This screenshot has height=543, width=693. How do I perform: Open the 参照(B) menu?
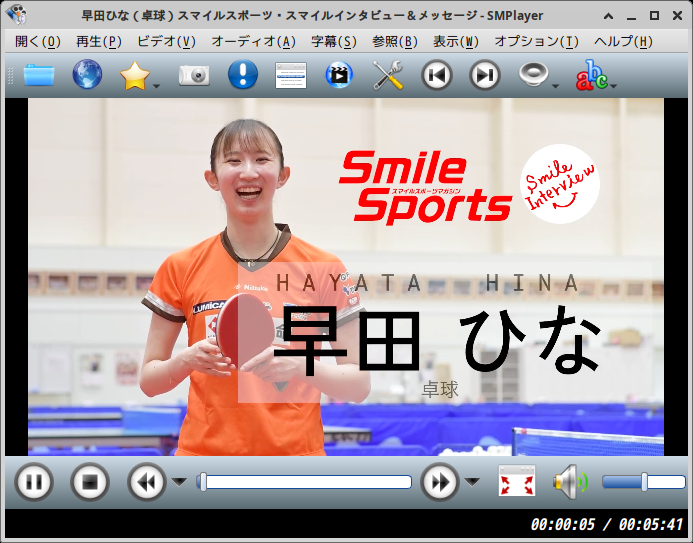[395, 42]
